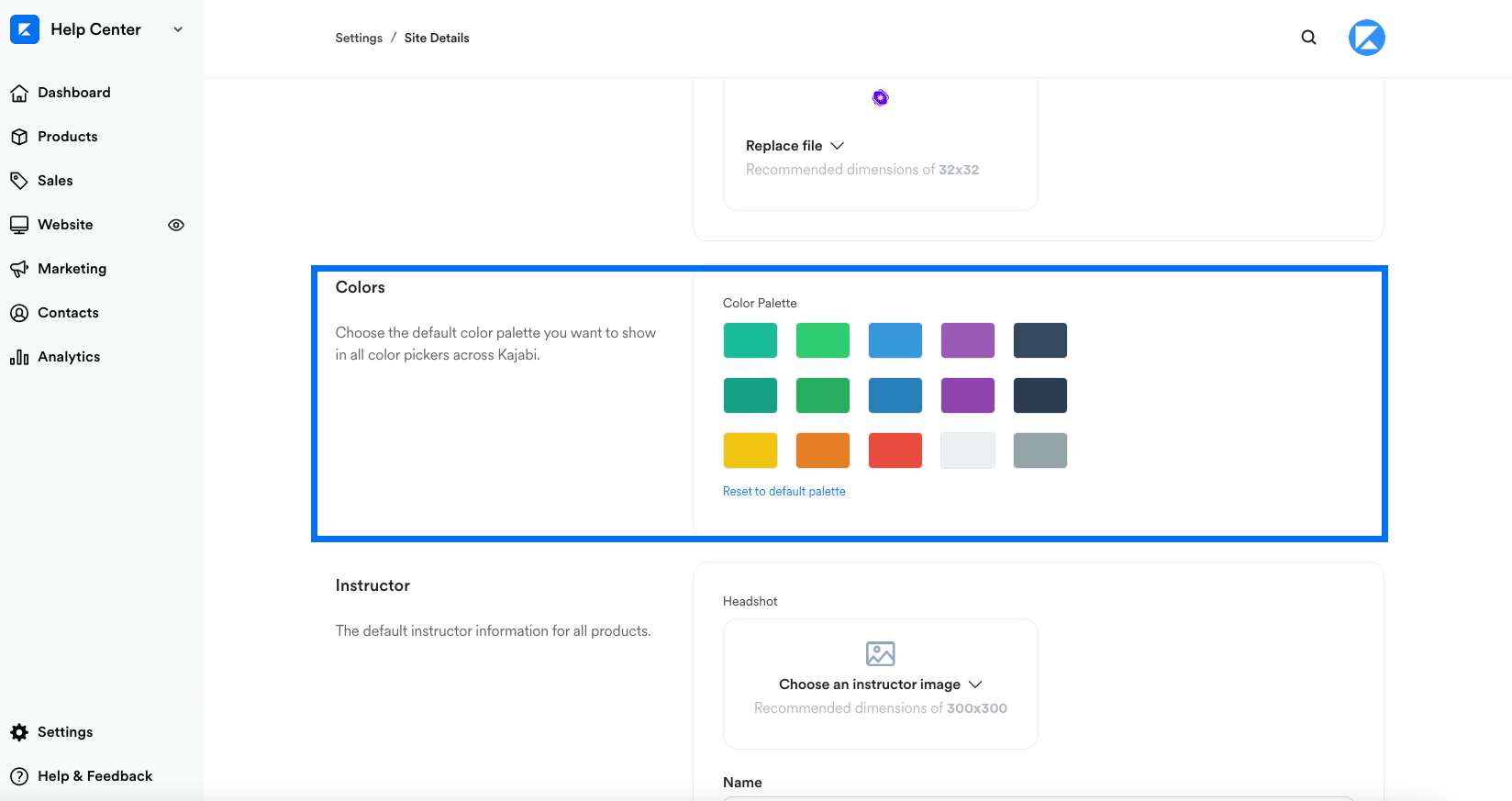Screen dimensions: 1512x801
Task: Select the off-white color swatch
Action: point(968,451)
